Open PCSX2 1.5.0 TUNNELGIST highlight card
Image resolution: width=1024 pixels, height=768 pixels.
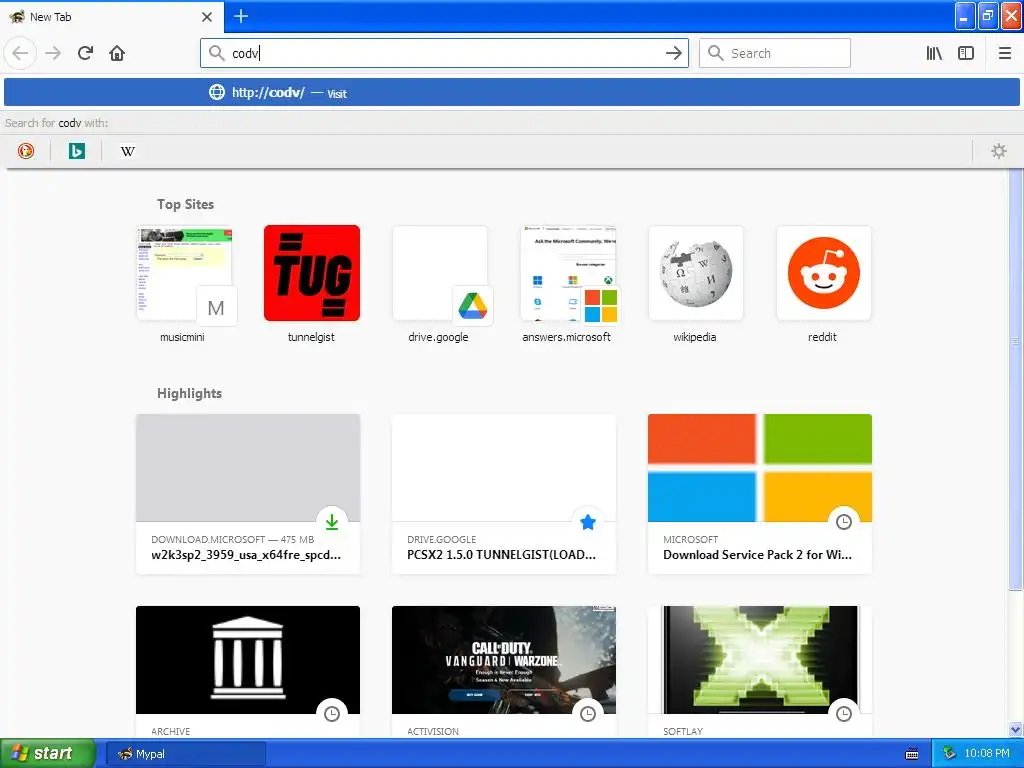tap(504, 494)
